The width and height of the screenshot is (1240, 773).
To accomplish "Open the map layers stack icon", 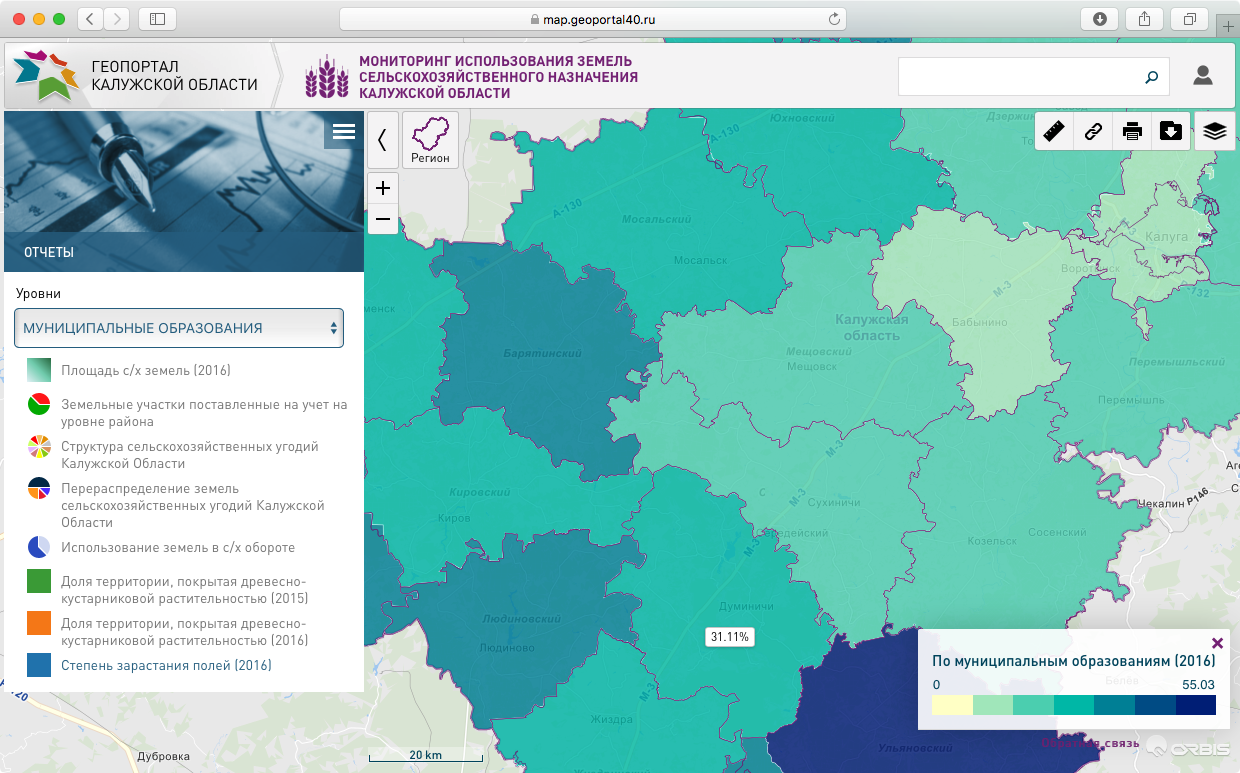I will click(x=1215, y=131).
